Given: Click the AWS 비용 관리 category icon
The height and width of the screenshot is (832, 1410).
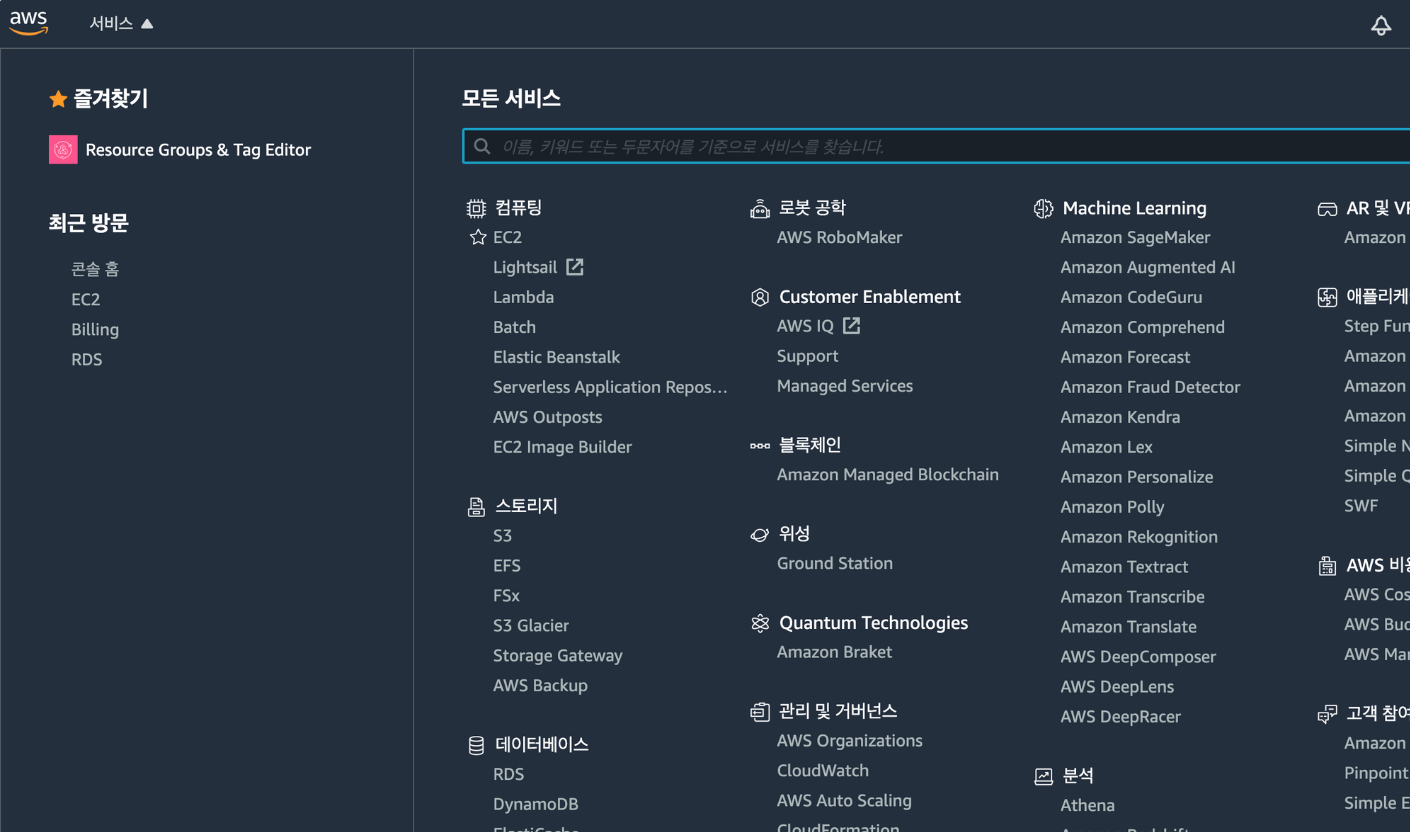Looking at the screenshot, I should [1327, 566].
